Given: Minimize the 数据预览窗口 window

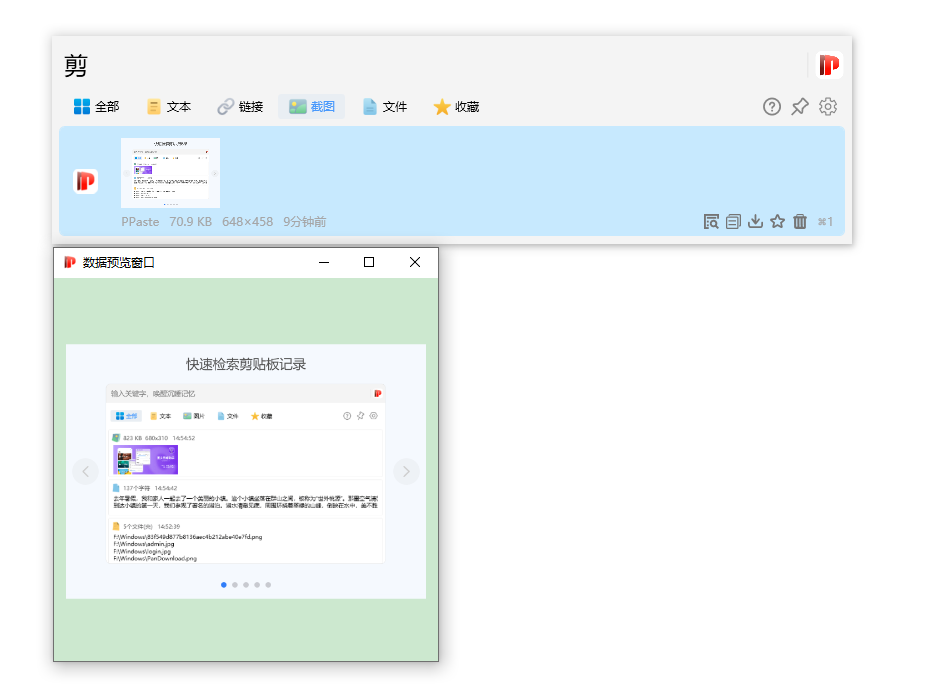Looking at the screenshot, I should [324, 262].
